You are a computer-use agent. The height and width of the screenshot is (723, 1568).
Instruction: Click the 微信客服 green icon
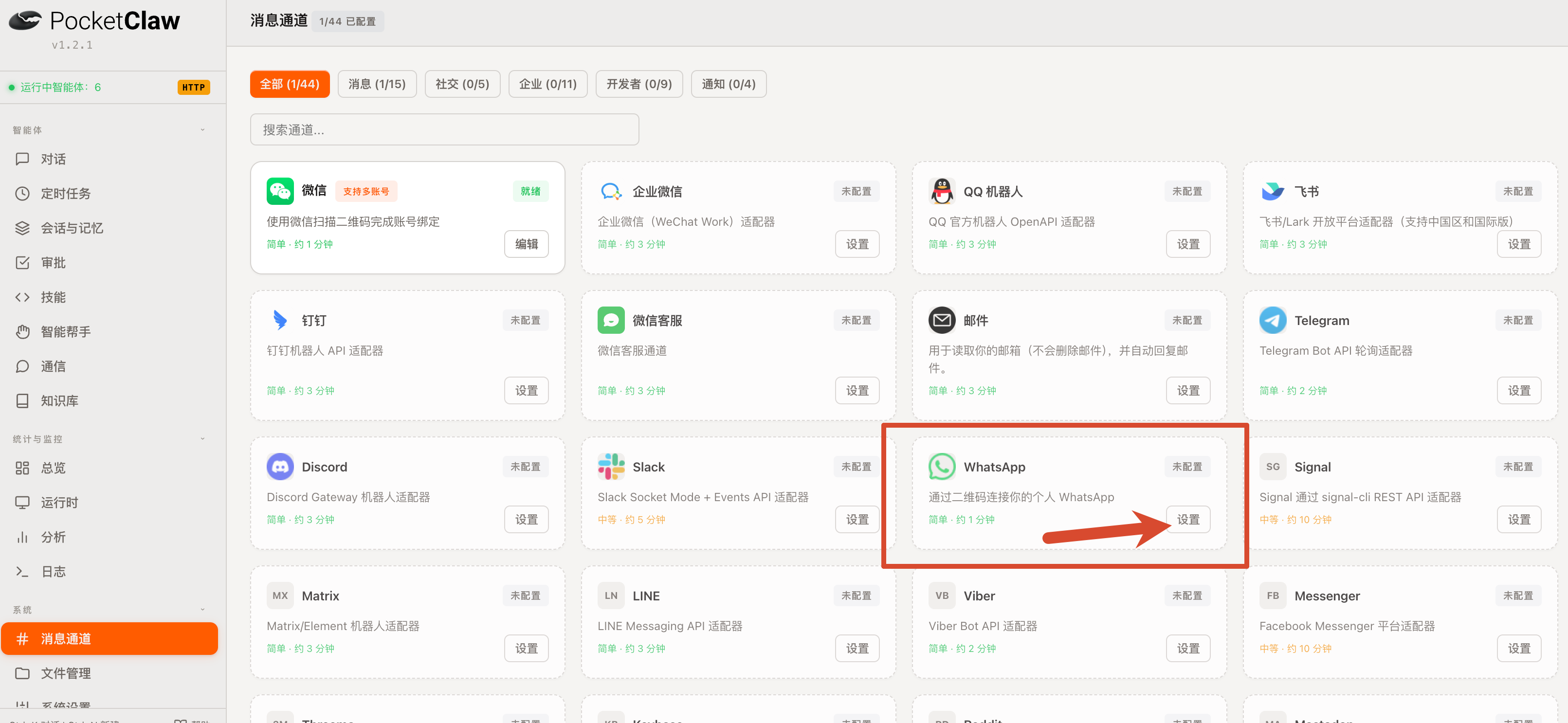pos(611,320)
